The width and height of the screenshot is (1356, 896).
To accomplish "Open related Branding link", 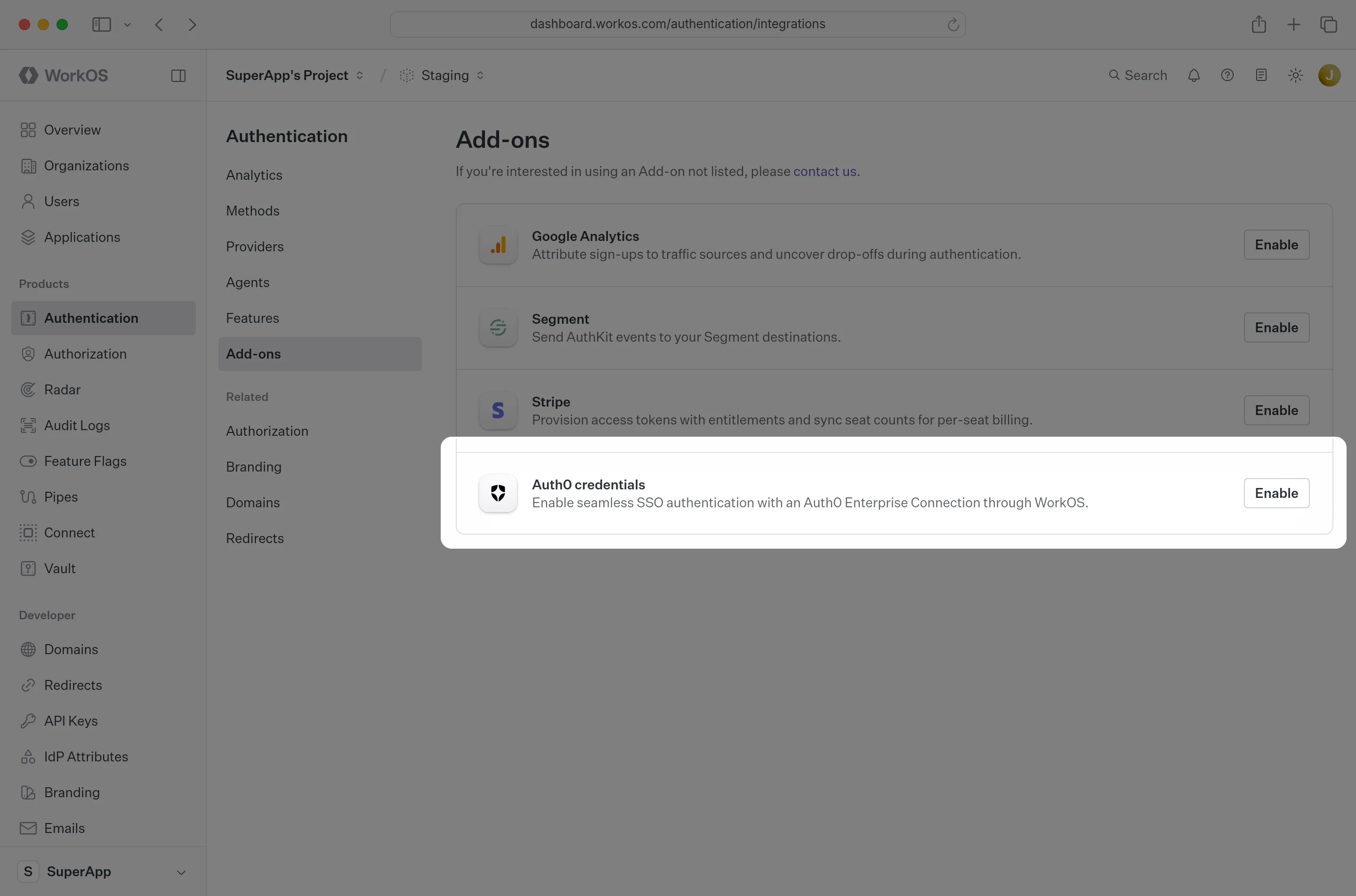I will (x=320, y=467).
